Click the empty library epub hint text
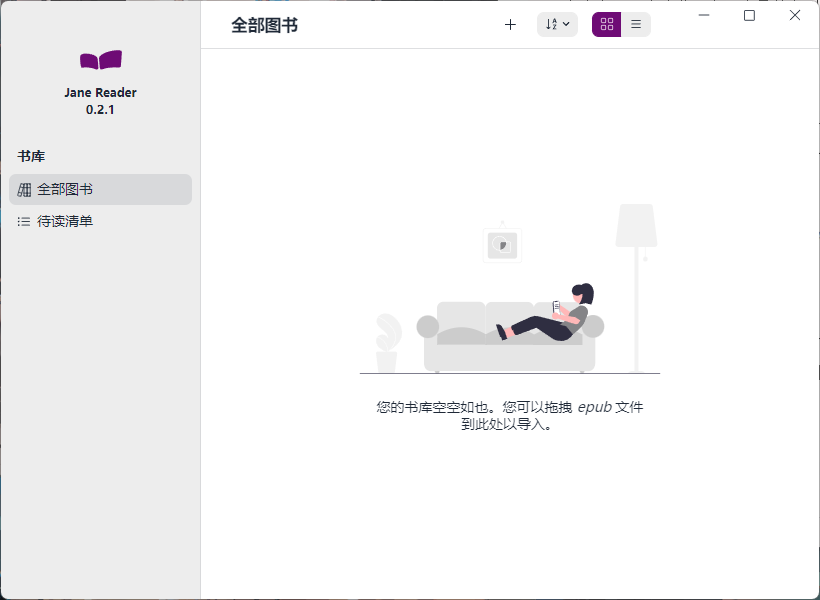820x600 pixels. 510,415
